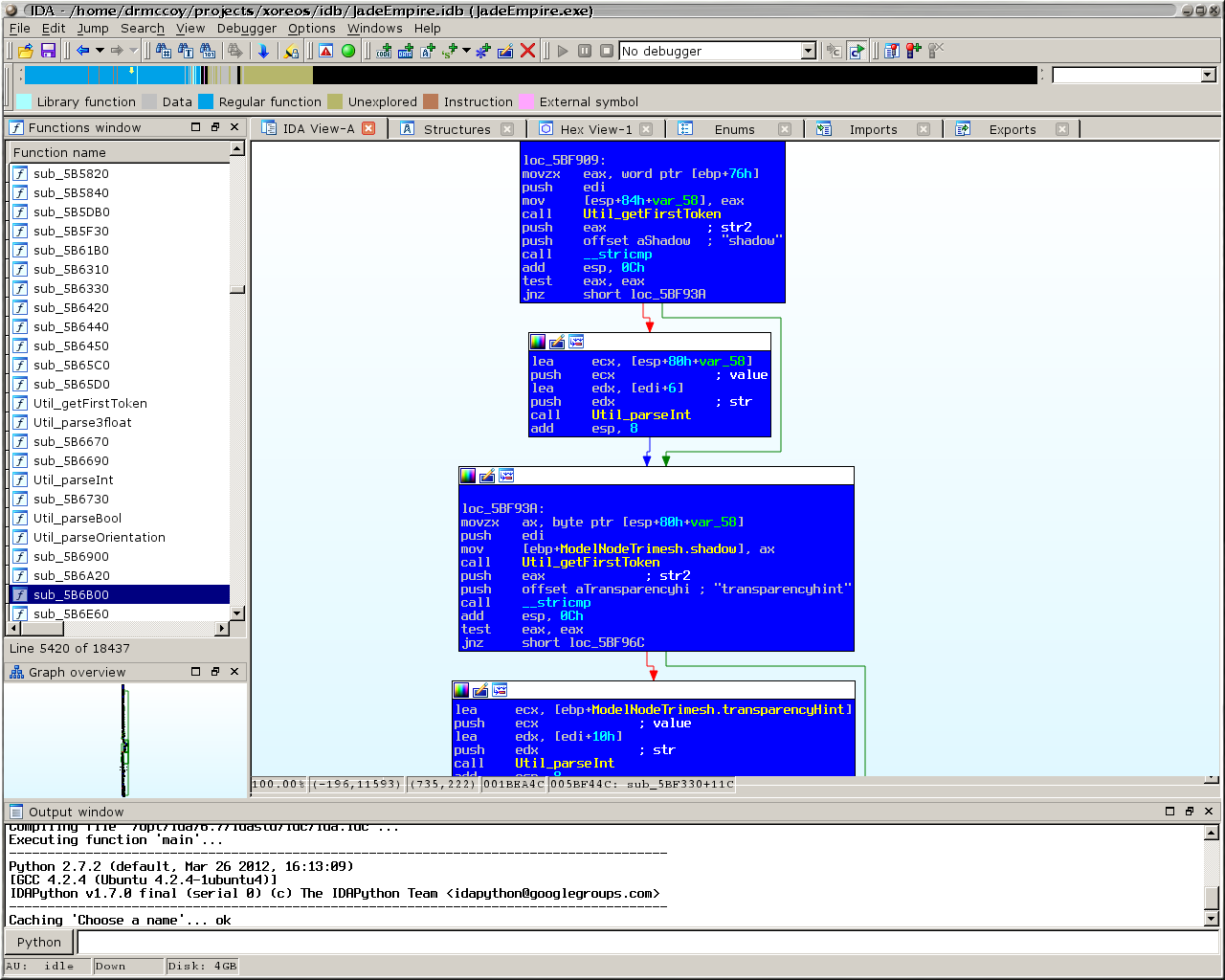Click the 'Line 5420 of 18437' status text

click(x=69, y=648)
